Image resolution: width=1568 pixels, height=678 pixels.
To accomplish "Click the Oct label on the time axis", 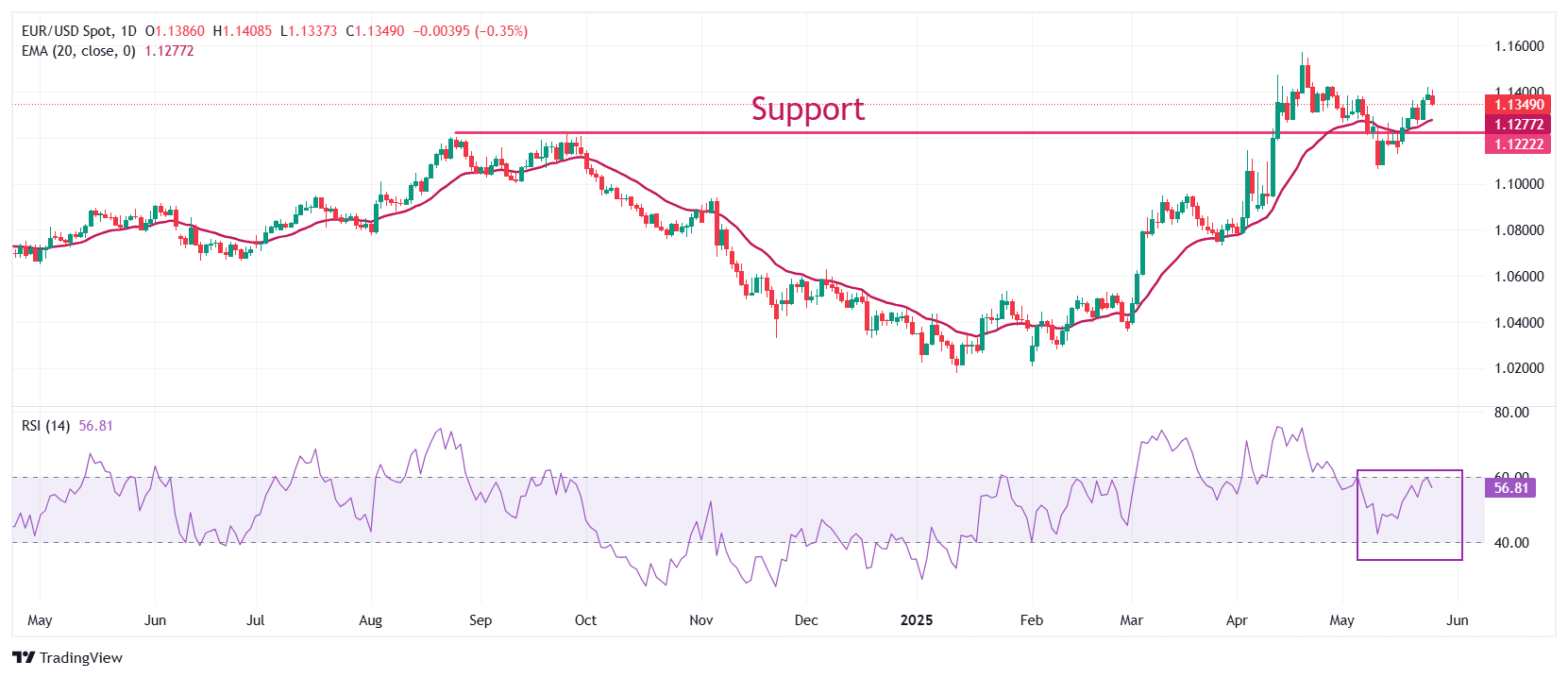I will [x=585, y=620].
